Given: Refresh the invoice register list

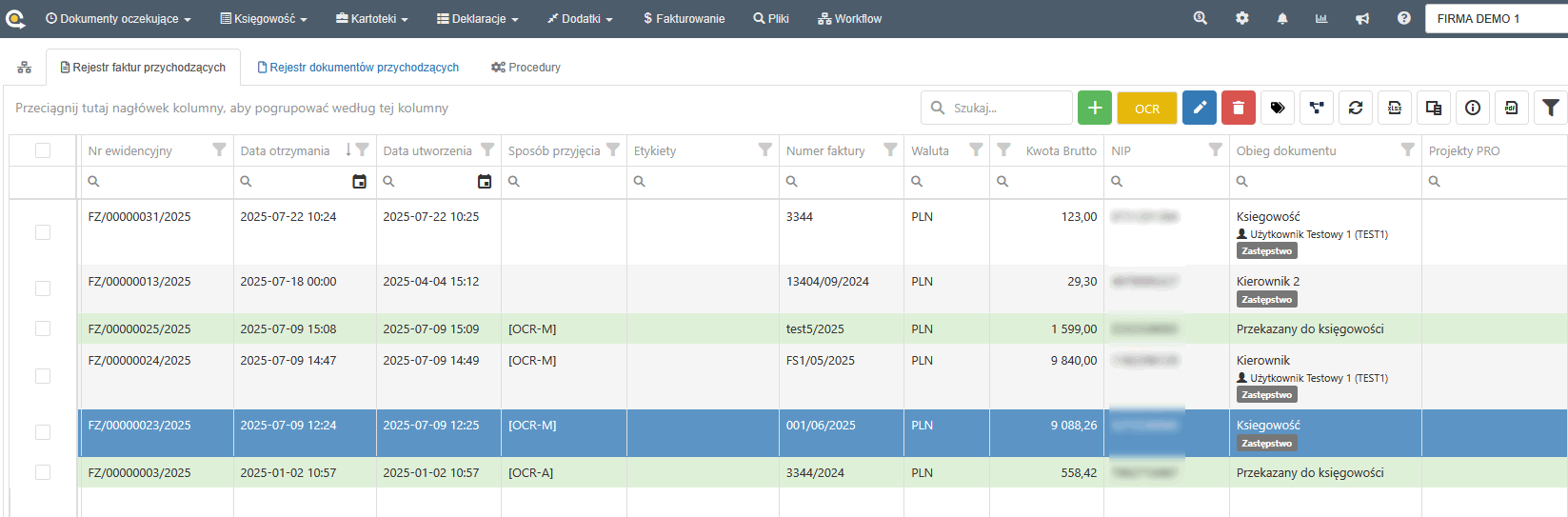Looking at the screenshot, I should (1356, 109).
